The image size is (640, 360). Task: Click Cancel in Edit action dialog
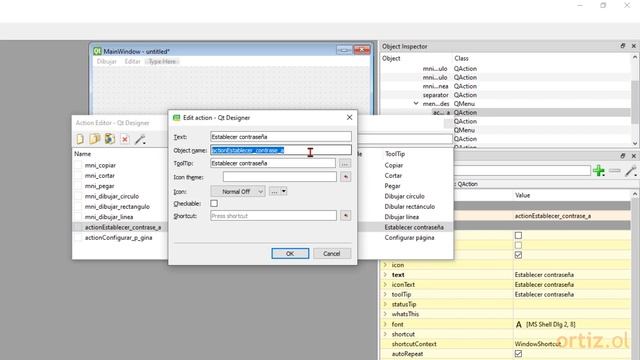coord(332,253)
